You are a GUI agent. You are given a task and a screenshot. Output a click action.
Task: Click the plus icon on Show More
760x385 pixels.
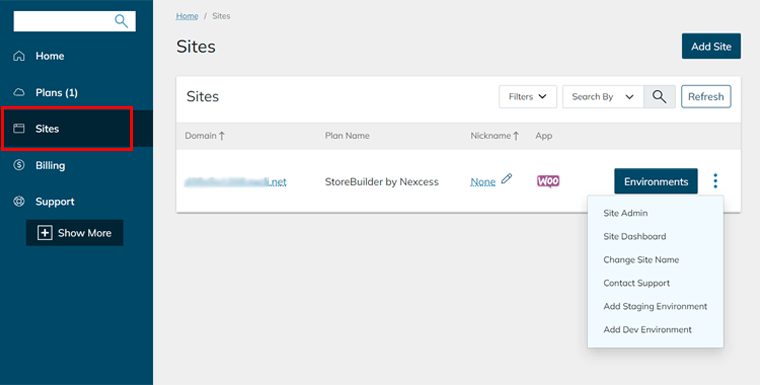45,233
